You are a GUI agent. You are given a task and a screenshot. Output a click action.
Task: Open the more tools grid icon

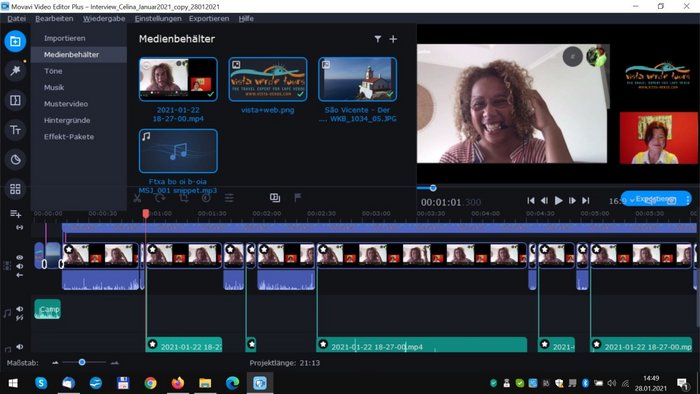point(15,189)
